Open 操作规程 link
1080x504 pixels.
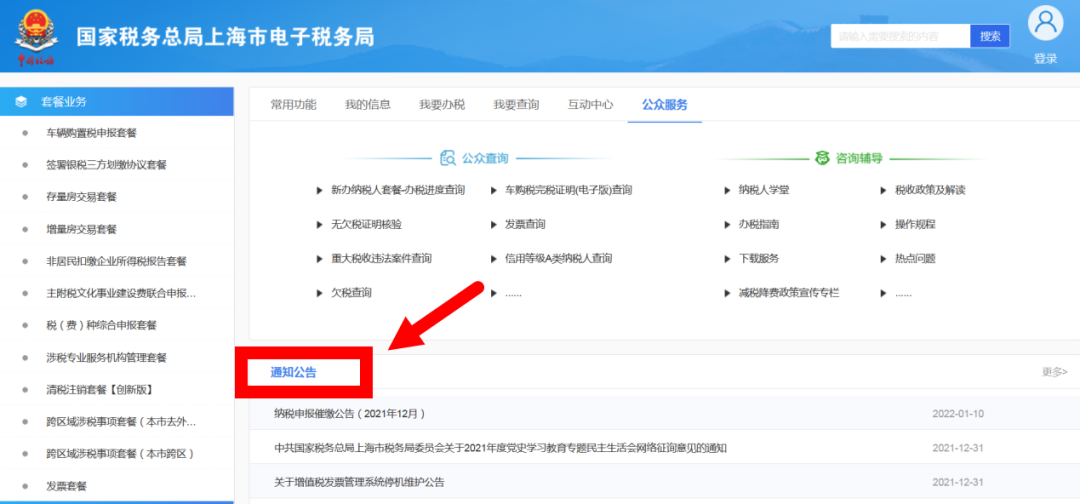[915, 224]
